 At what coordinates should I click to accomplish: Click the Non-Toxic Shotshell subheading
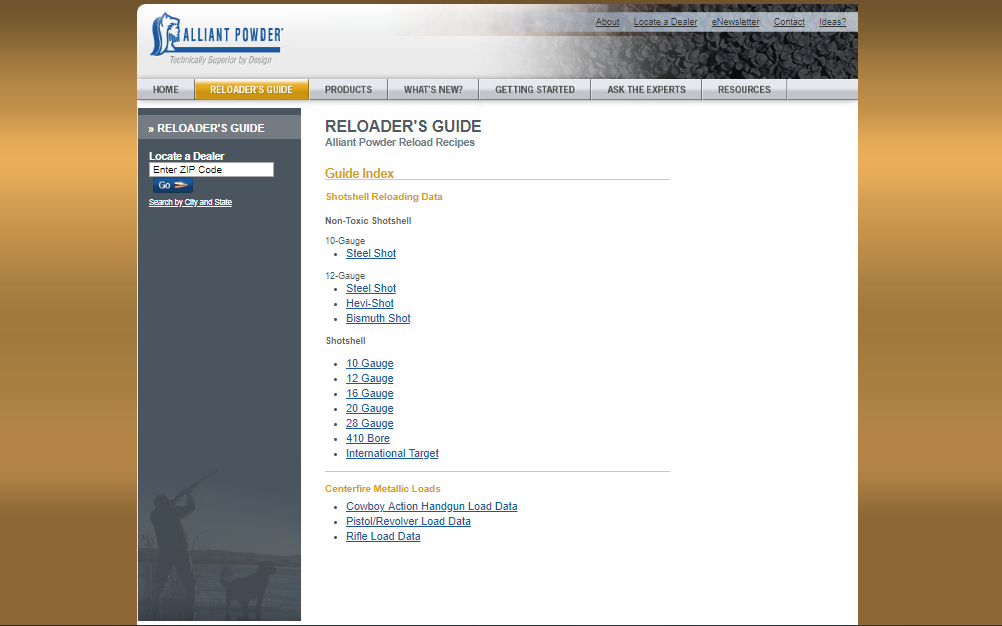[x=368, y=221]
